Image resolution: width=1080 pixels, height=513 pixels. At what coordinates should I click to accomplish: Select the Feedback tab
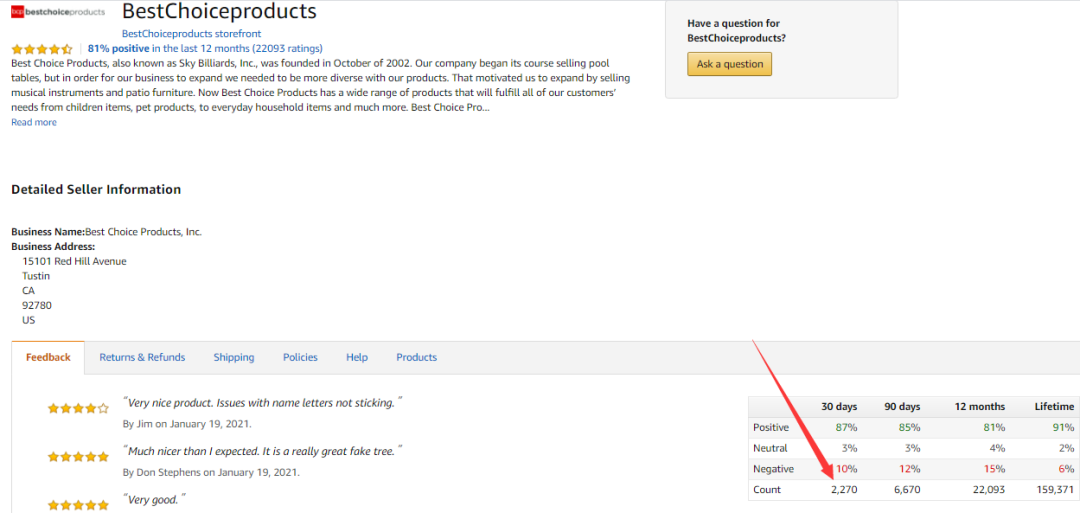pyautogui.click(x=48, y=357)
